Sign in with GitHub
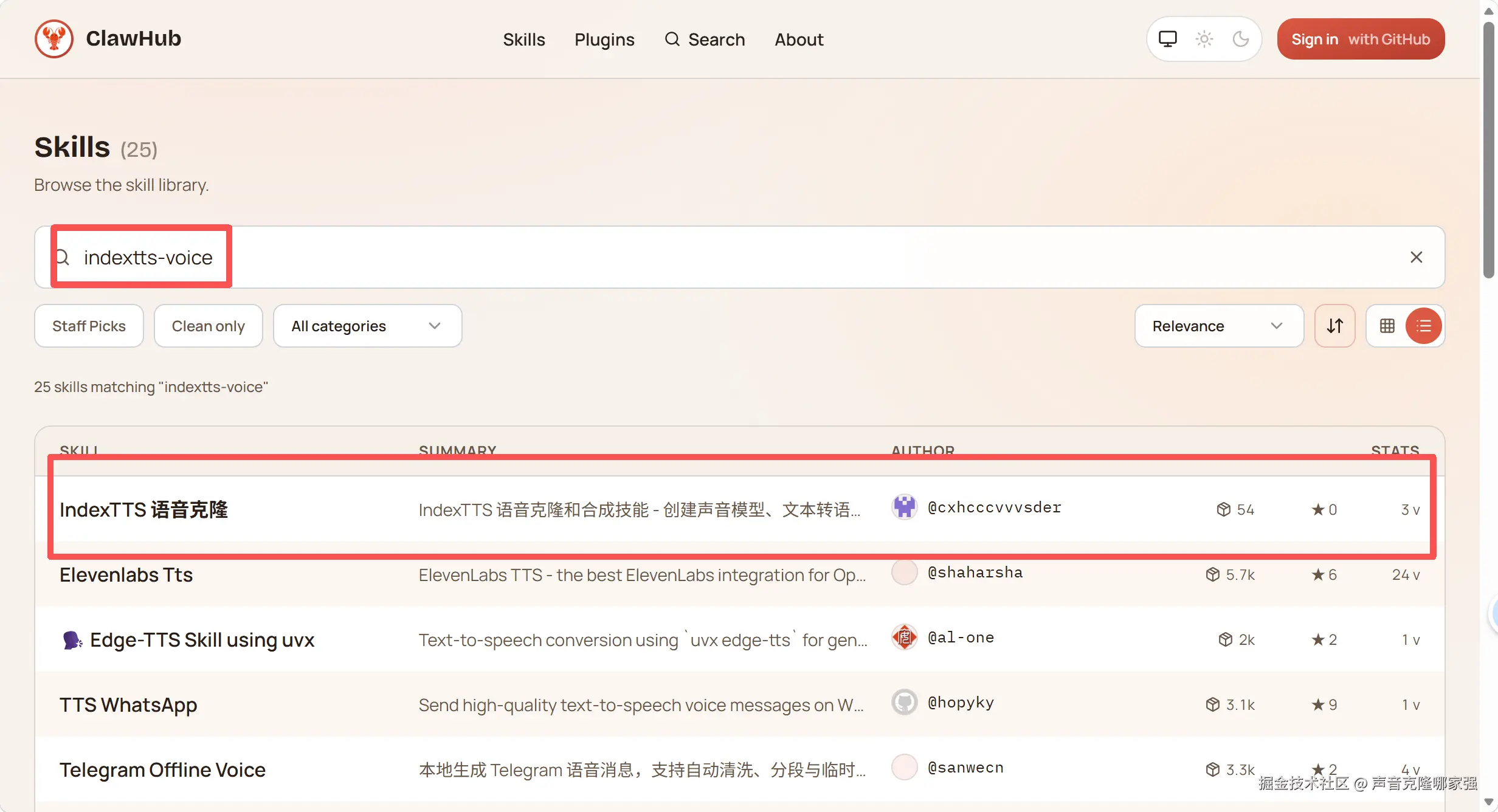Image resolution: width=1498 pixels, height=812 pixels. pyautogui.click(x=1361, y=38)
